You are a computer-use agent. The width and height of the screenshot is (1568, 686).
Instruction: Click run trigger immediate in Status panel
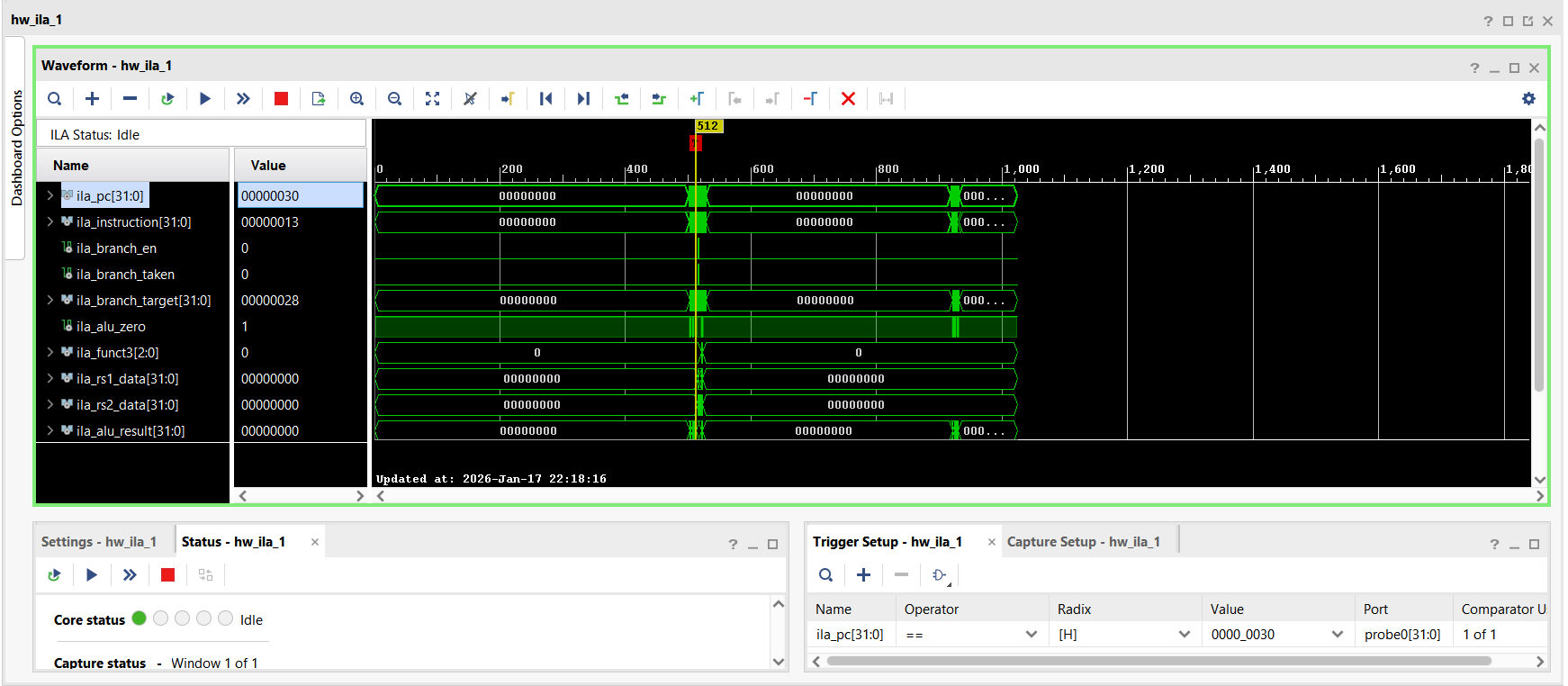pyautogui.click(x=130, y=575)
